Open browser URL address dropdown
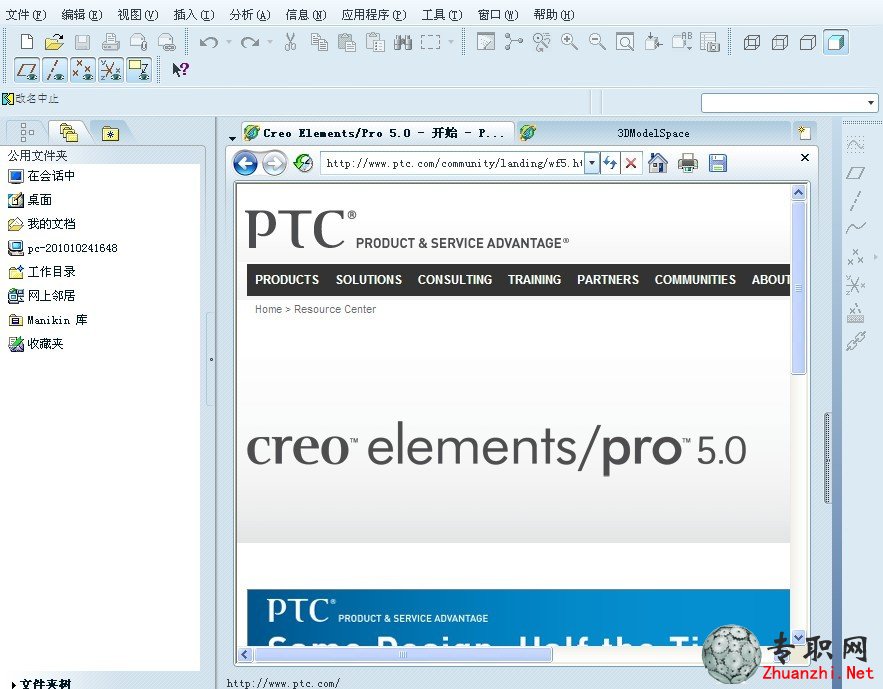883x689 pixels. 591,163
